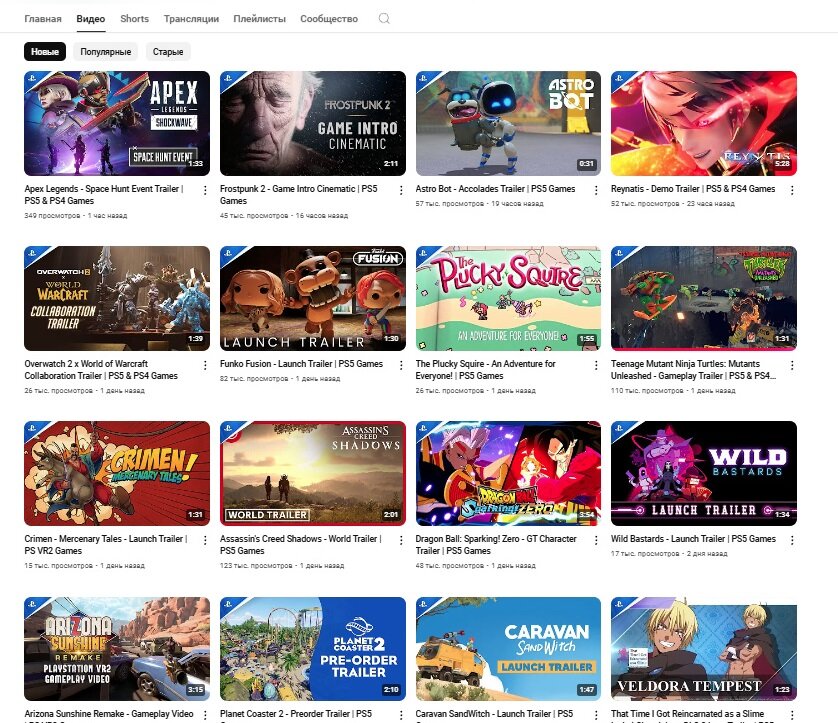The image size is (838, 723).
Task: Open Dragon Ball Sparking Zero thumbnail
Action: click(508, 473)
